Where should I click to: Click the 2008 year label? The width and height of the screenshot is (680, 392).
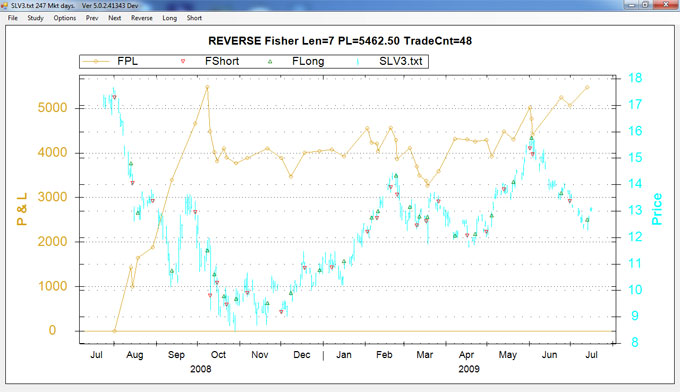click(201, 369)
